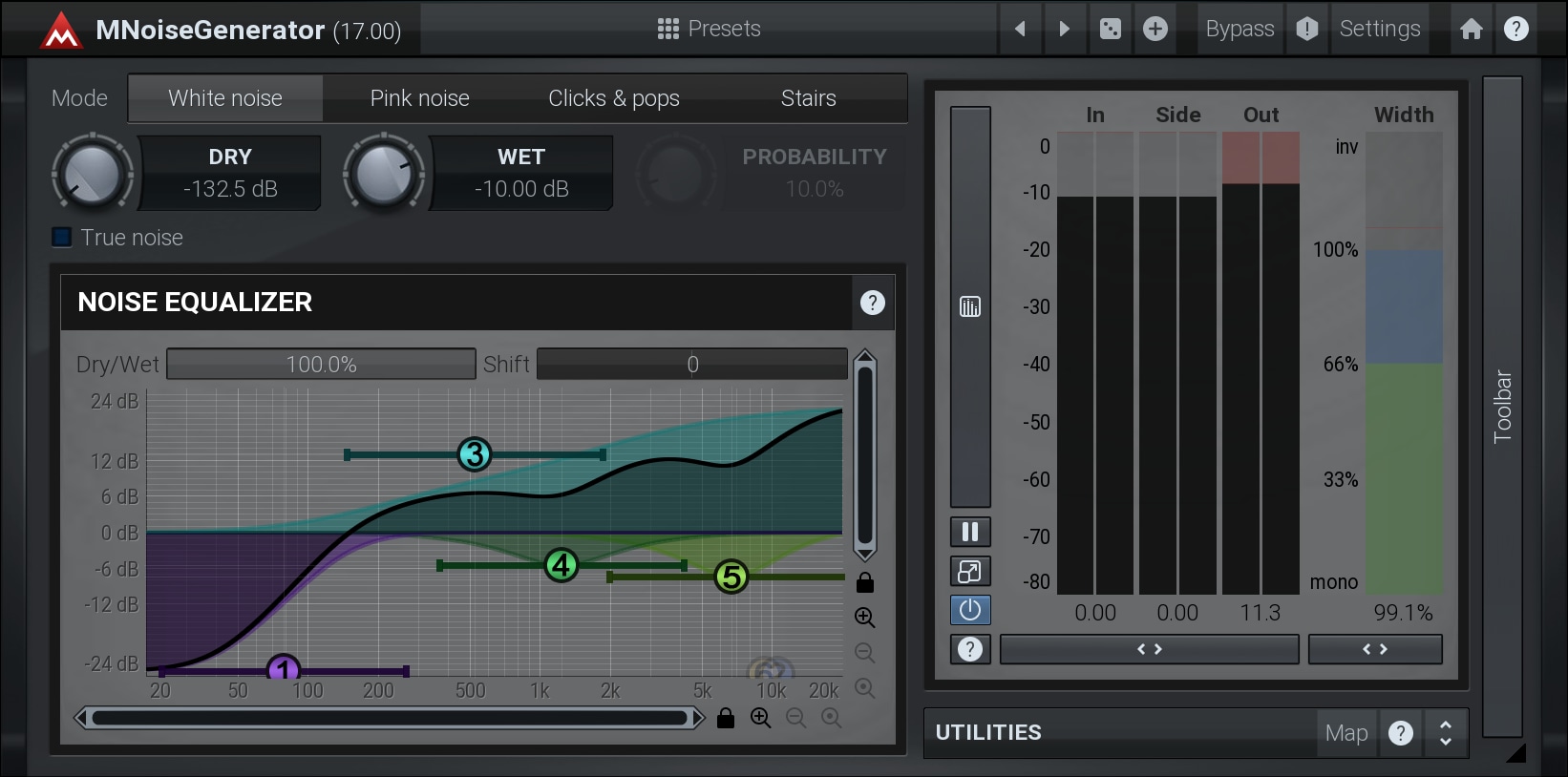Image resolution: width=1568 pixels, height=777 pixels.
Task: Toggle the meter power button
Action: coord(969,610)
